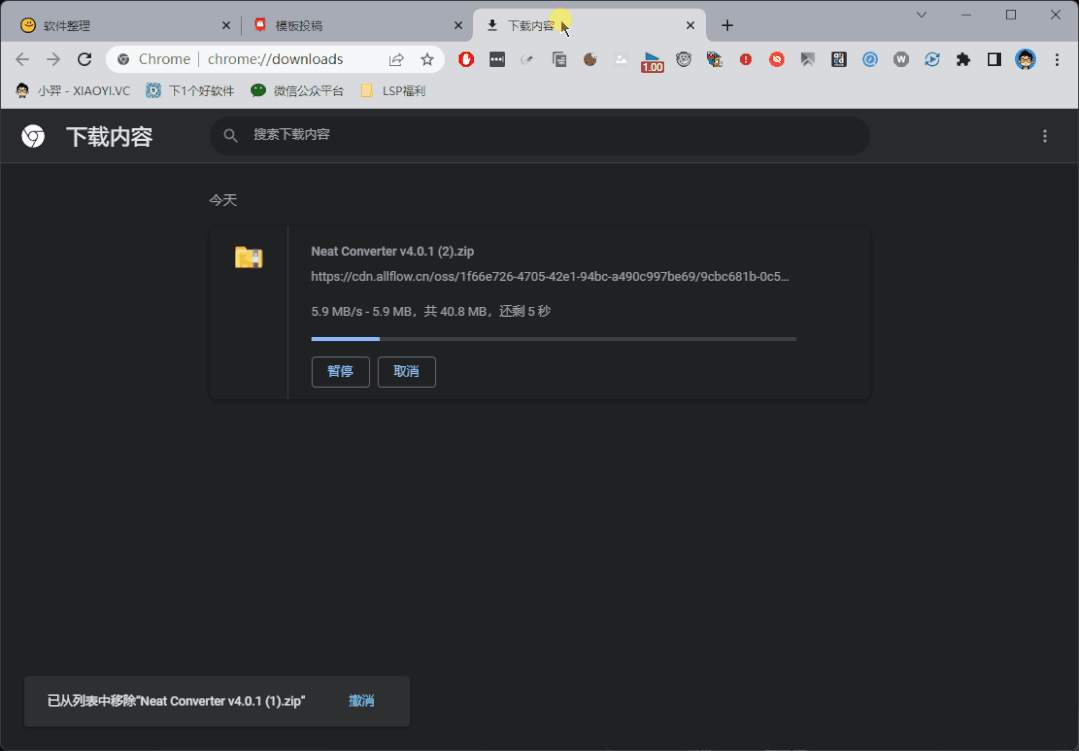Switch to the 模板投稿 tab

(x=358, y=25)
